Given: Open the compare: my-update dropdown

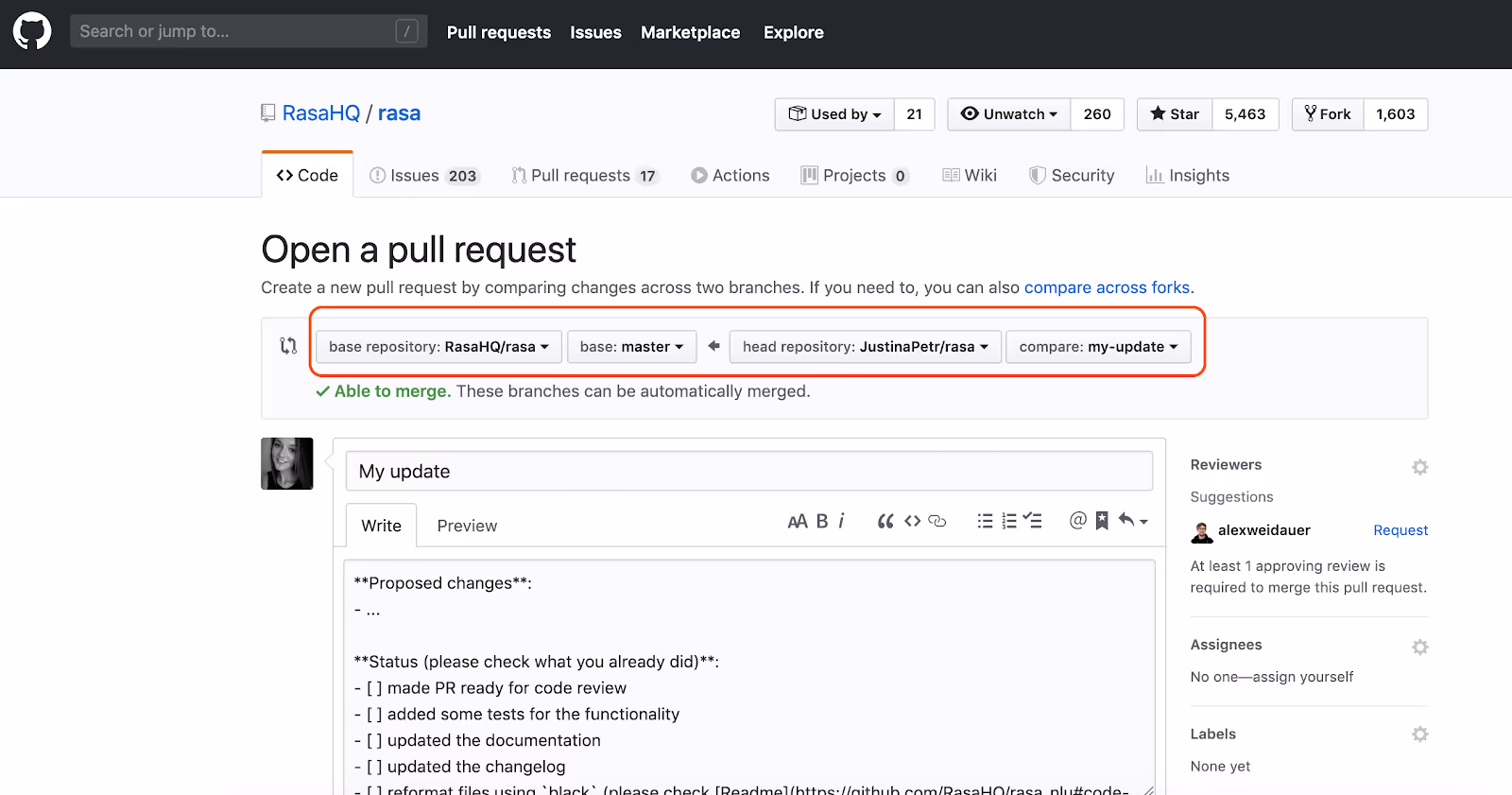Looking at the screenshot, I should (x=1098, y=347).
